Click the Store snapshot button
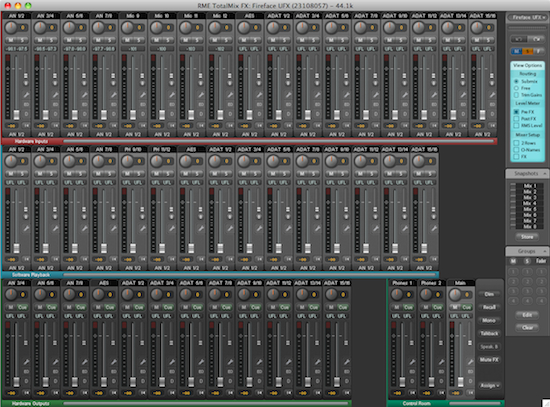This screenshot has width=550, height=407. tap(527, 237)
